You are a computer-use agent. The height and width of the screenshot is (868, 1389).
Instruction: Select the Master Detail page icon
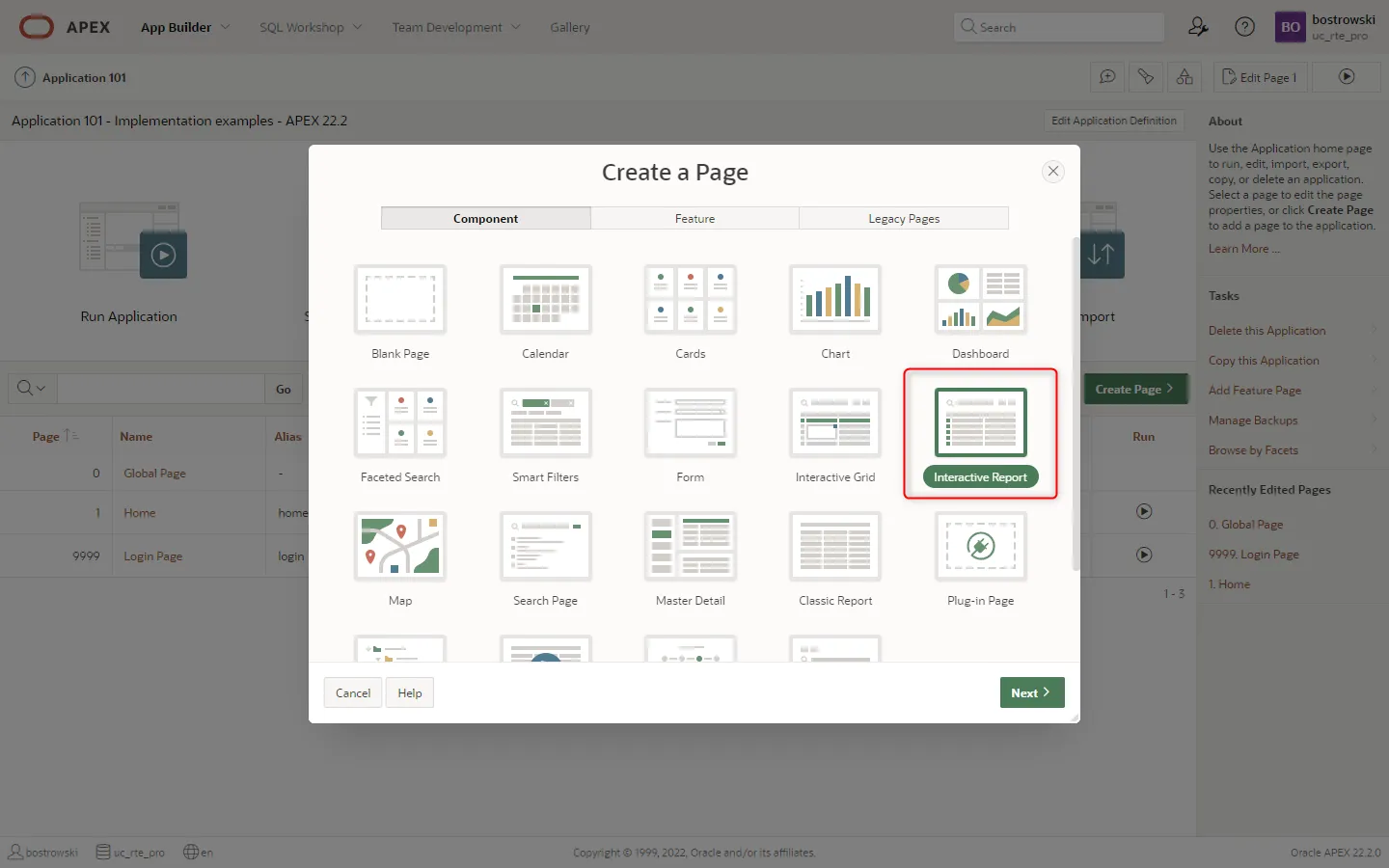690,547
